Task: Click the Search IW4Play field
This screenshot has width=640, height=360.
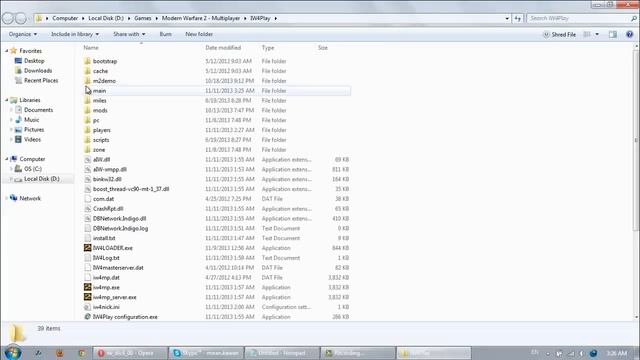Action: [582, 18]
